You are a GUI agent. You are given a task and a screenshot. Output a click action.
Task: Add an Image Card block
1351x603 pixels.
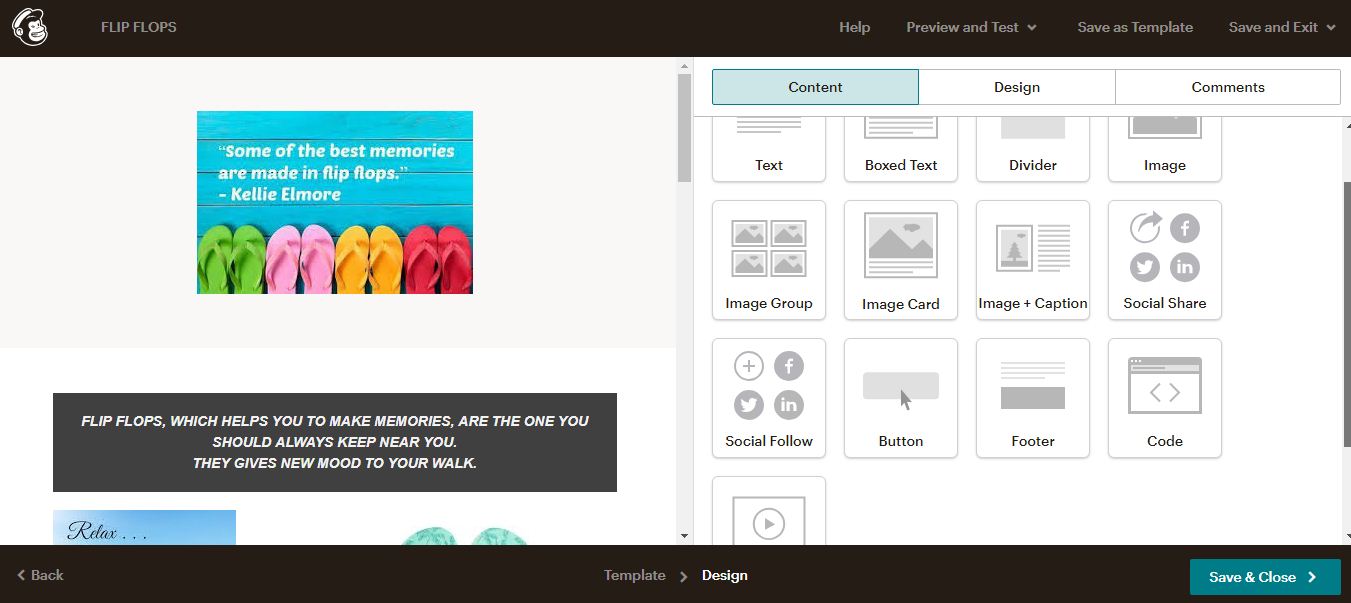(x=901, y=260)
